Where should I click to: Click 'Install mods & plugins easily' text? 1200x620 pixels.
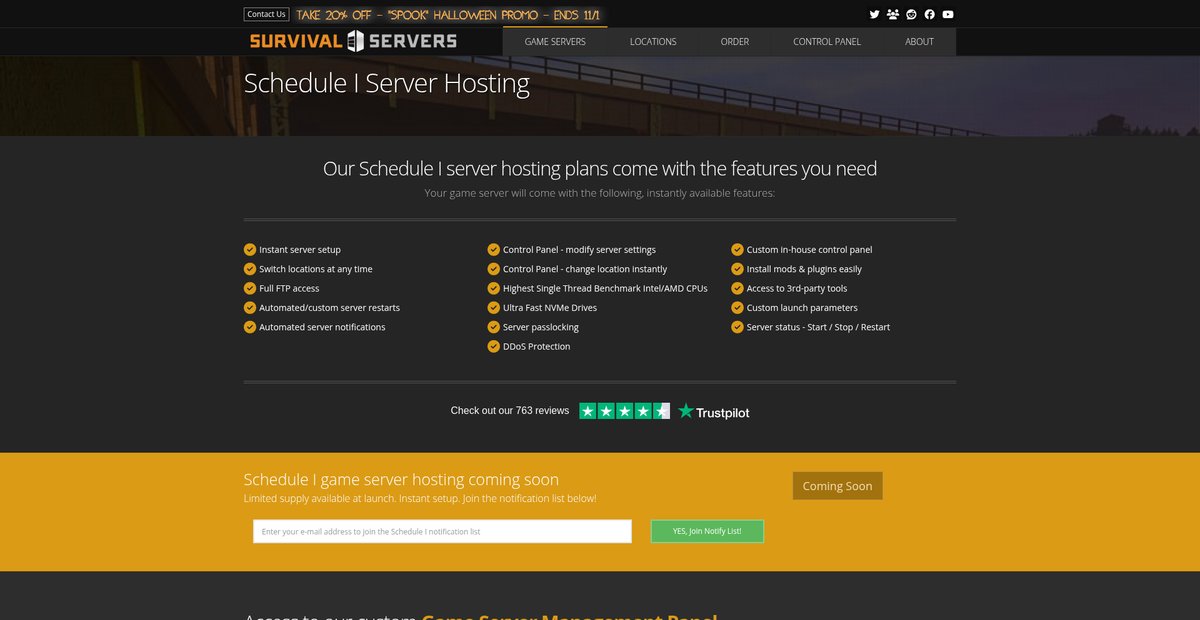pos(804,269)
